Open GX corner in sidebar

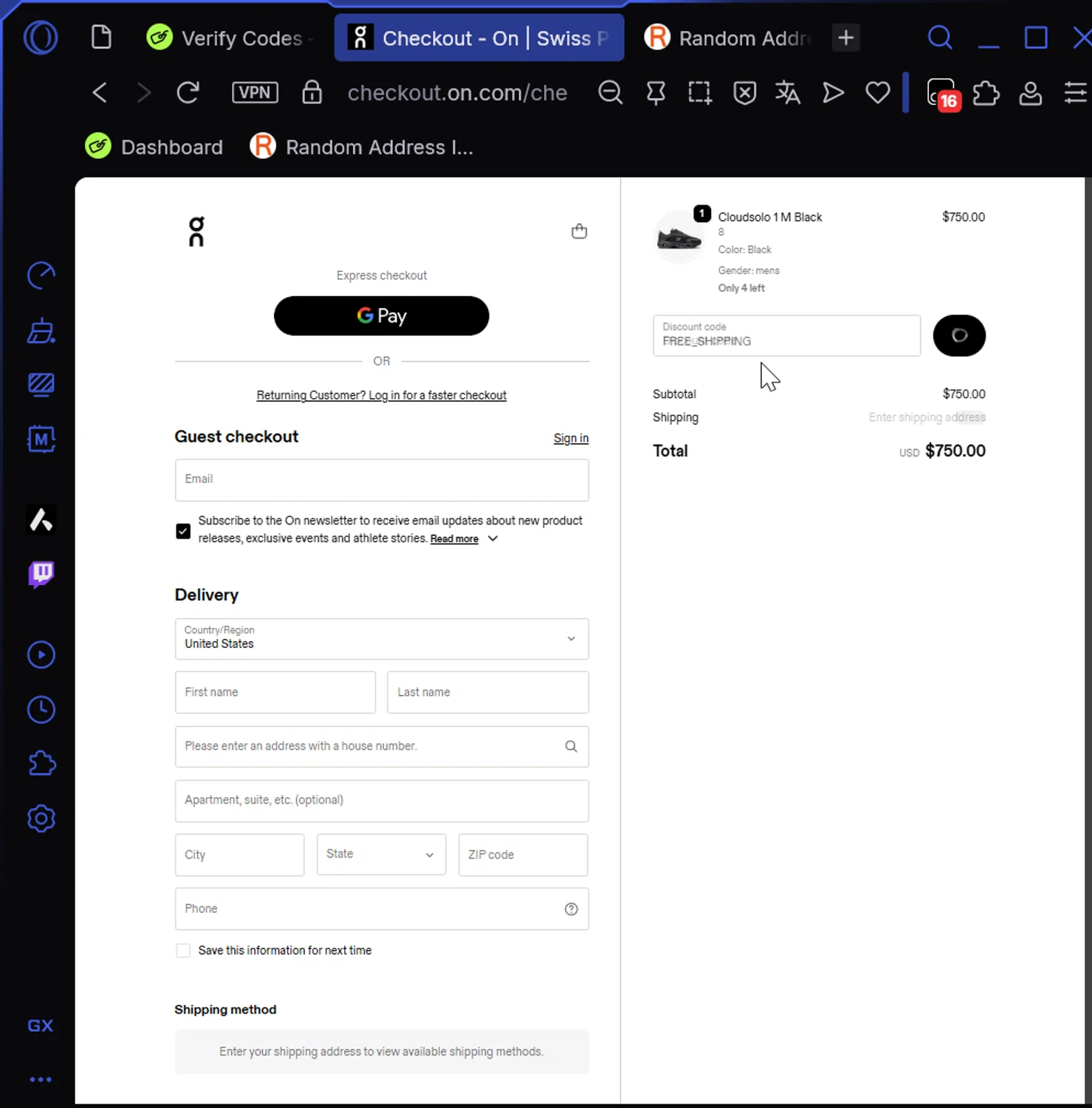pos(41,1025)
